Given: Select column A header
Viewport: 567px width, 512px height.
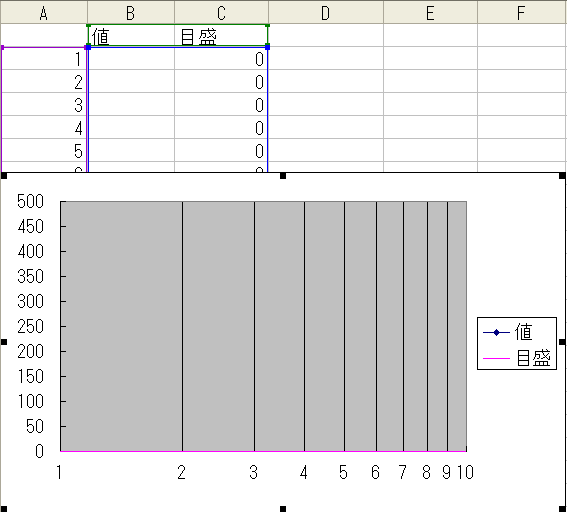Looking at the screenshot, I should (x=44, y=13).
